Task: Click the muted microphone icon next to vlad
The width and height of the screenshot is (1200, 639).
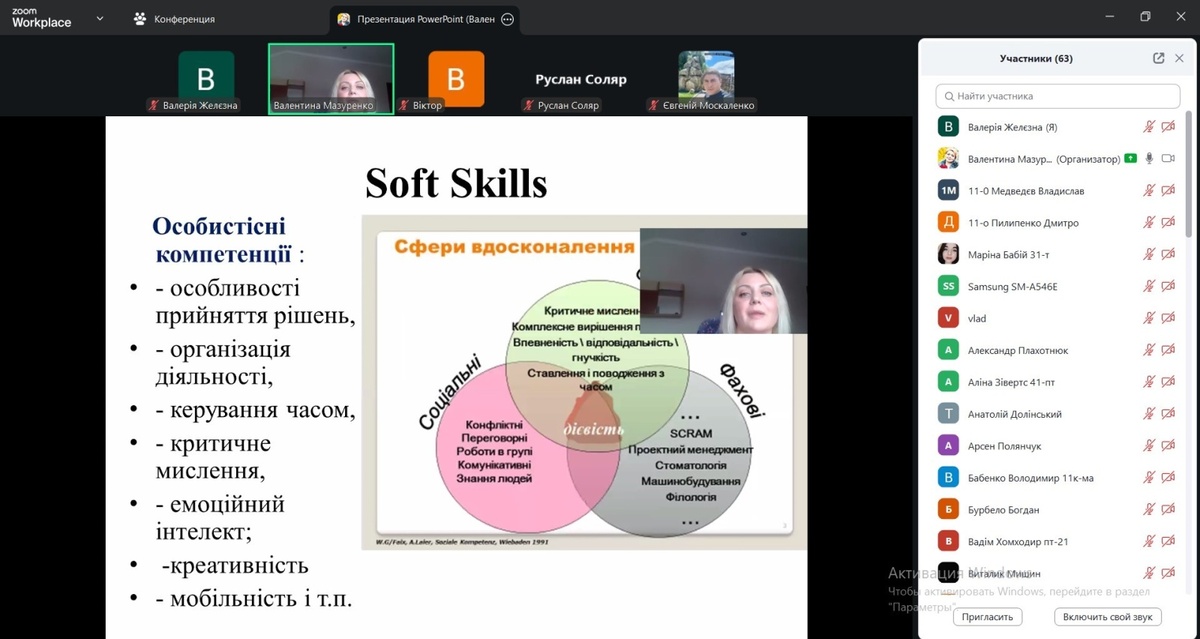Action: (1149, 318)
